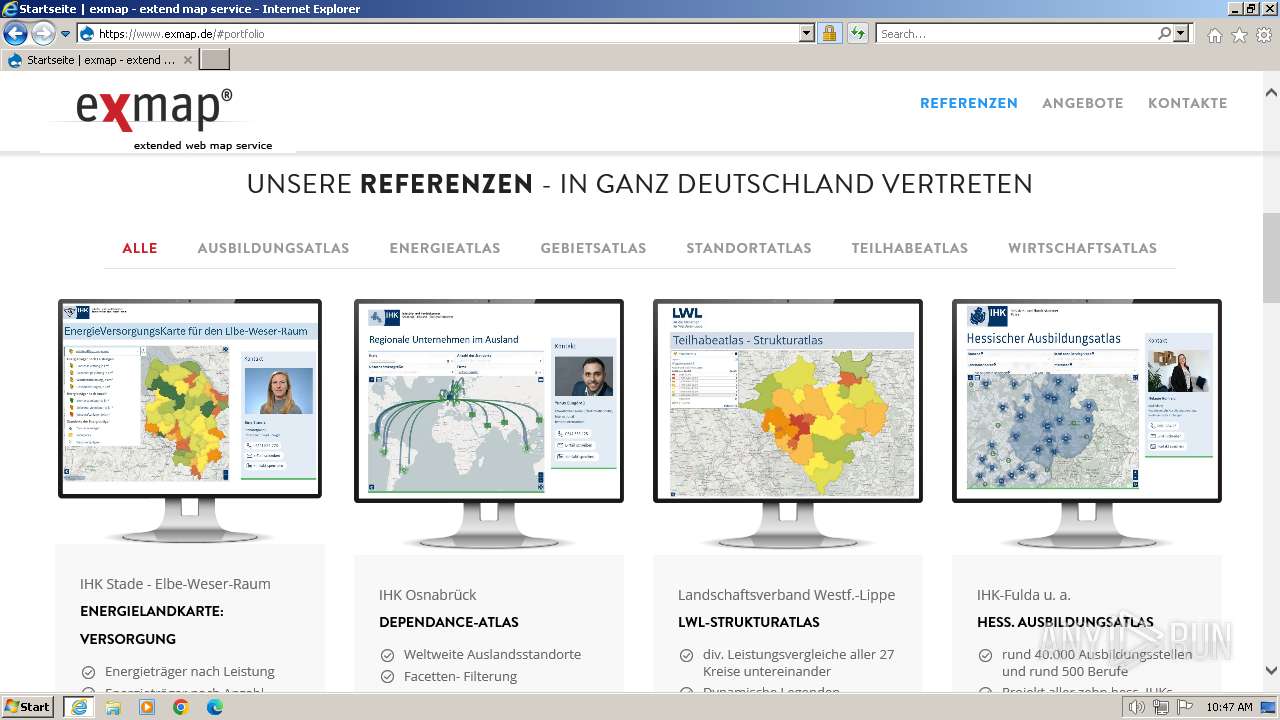Open the search provider dropdown arrow
Screen dimensions: 1280x720
1182,34
